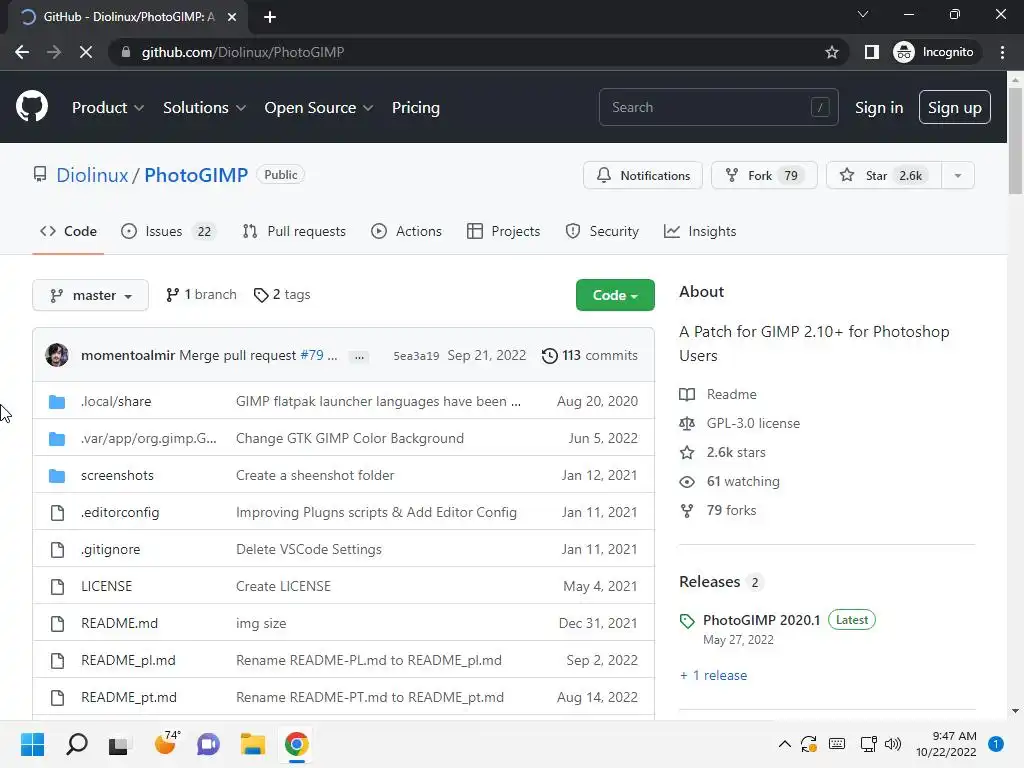Viewport: 1024px width, 768px height.
Task: Click the GitHub Octocat logo
Action: click(32, 106)
